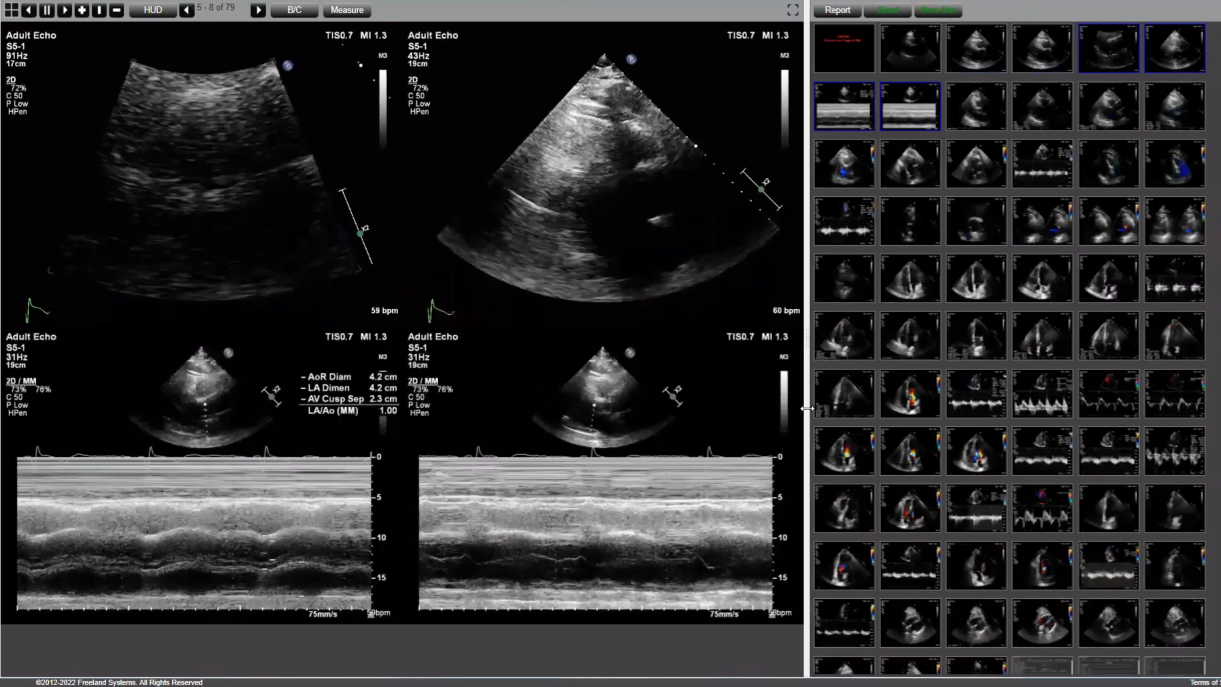Click the vertical bar icon in toolbar

99,10
